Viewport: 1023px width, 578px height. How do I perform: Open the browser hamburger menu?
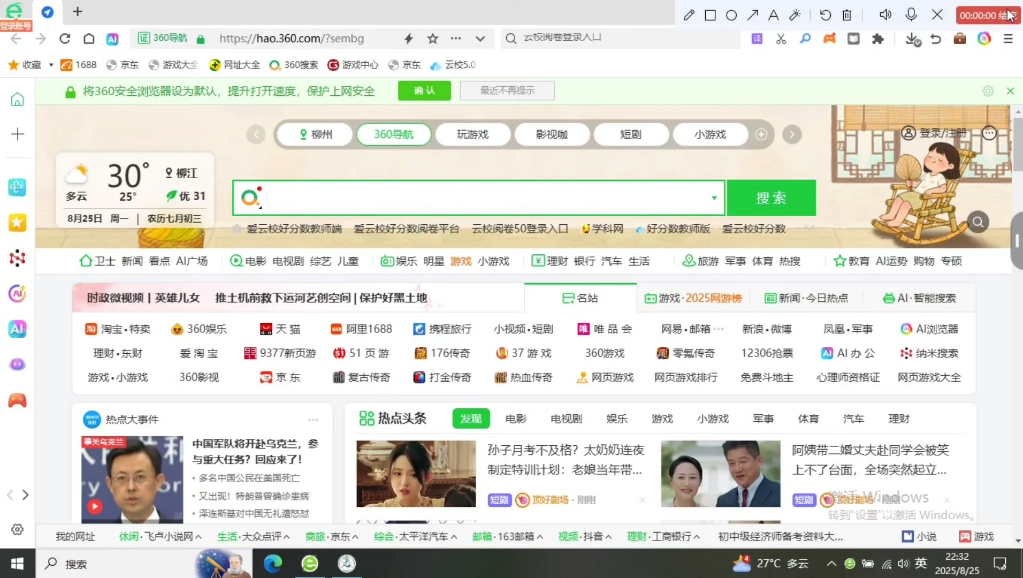tap(1008, 38)
